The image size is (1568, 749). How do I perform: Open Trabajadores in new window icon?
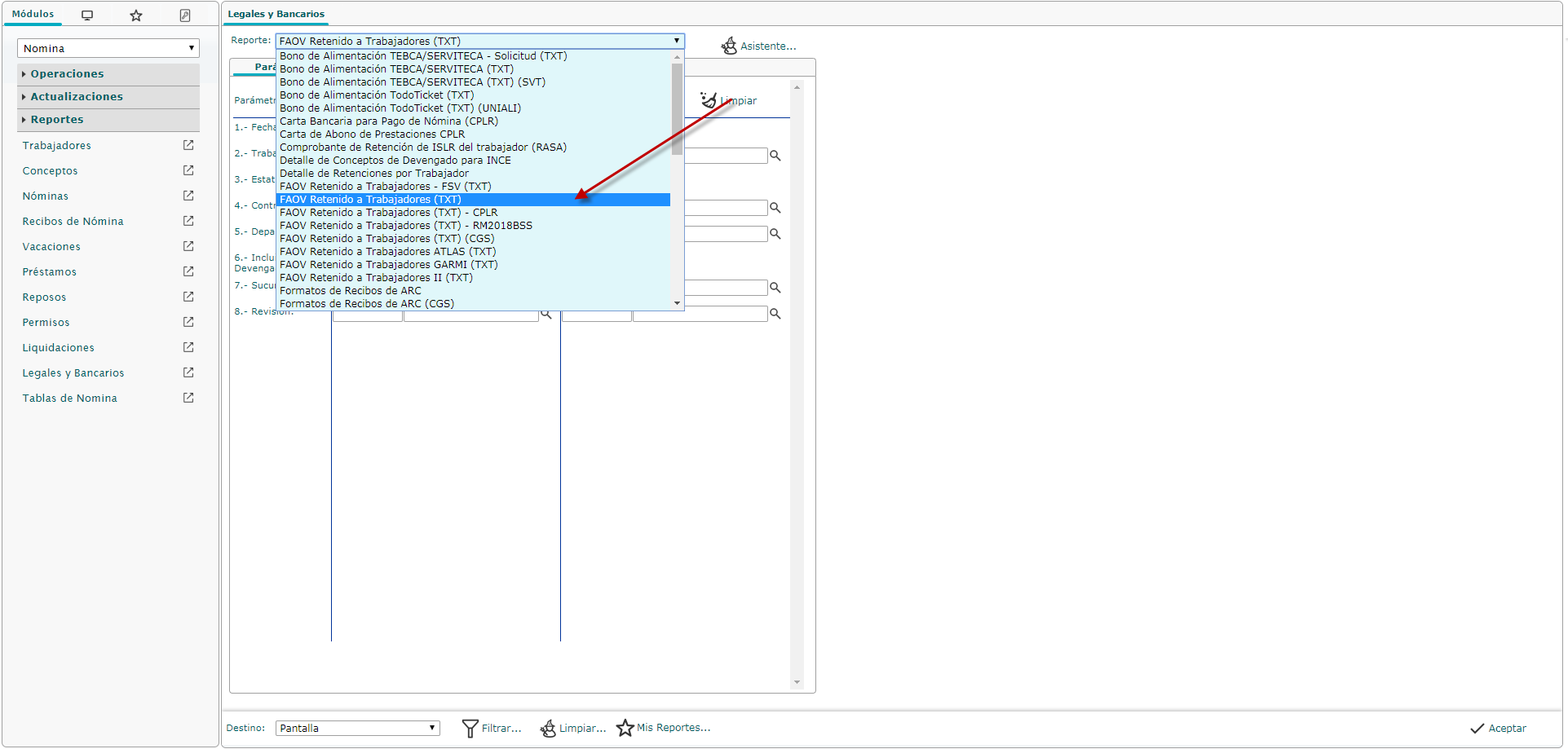(x=188, y=145)
